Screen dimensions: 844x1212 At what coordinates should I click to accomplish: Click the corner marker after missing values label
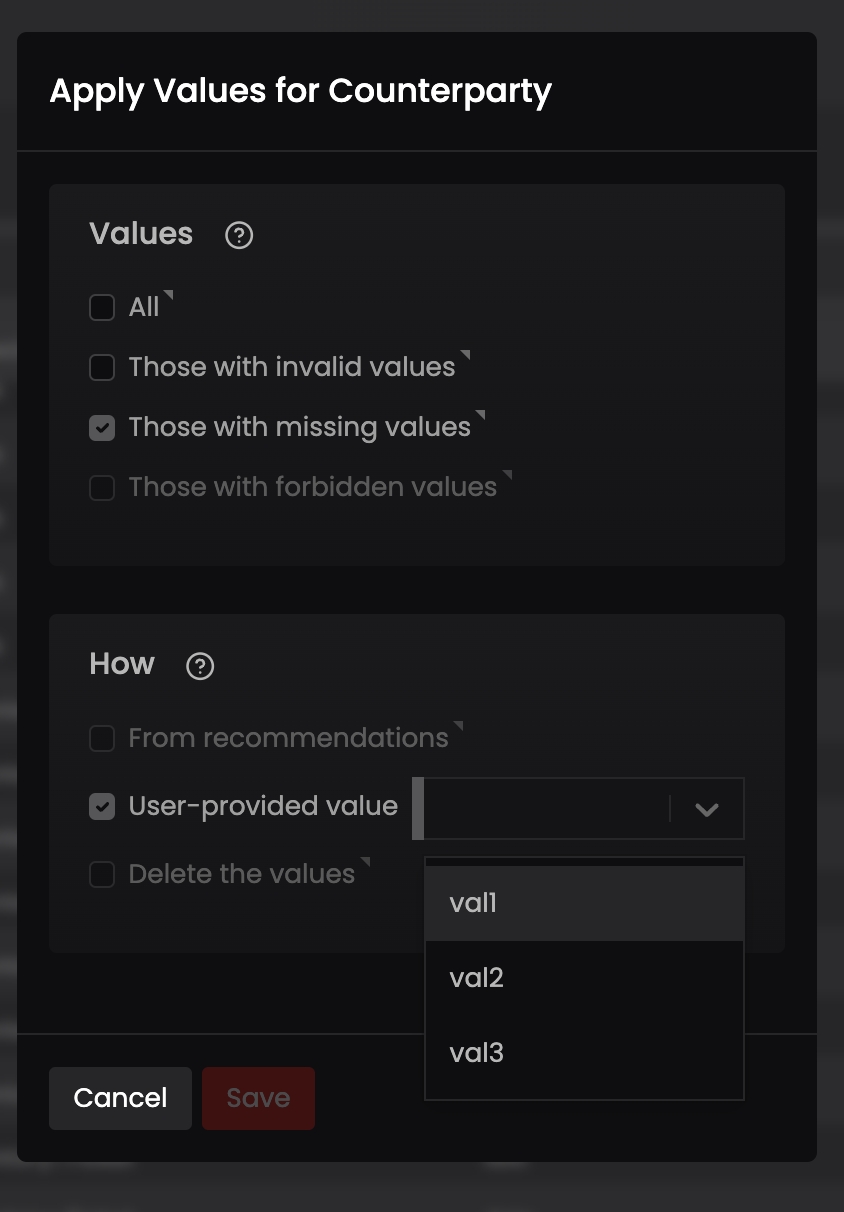tap(480, 415)
